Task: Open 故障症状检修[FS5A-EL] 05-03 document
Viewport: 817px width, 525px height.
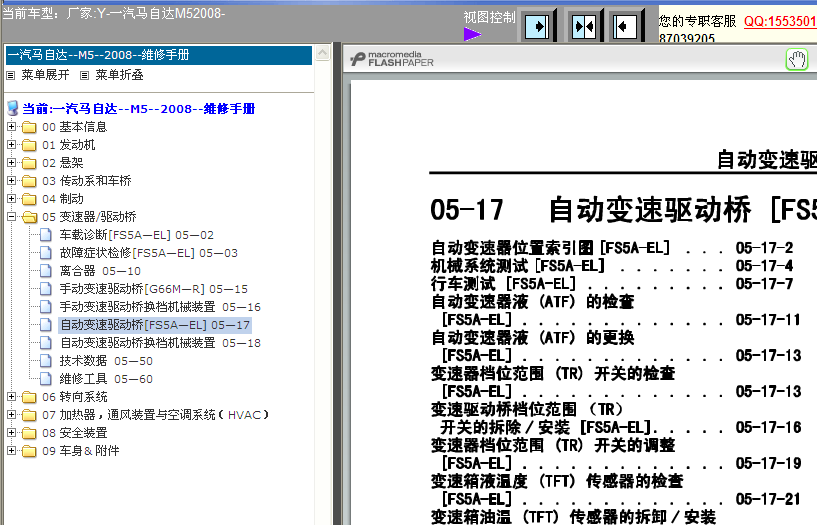Action: point(148,253)
